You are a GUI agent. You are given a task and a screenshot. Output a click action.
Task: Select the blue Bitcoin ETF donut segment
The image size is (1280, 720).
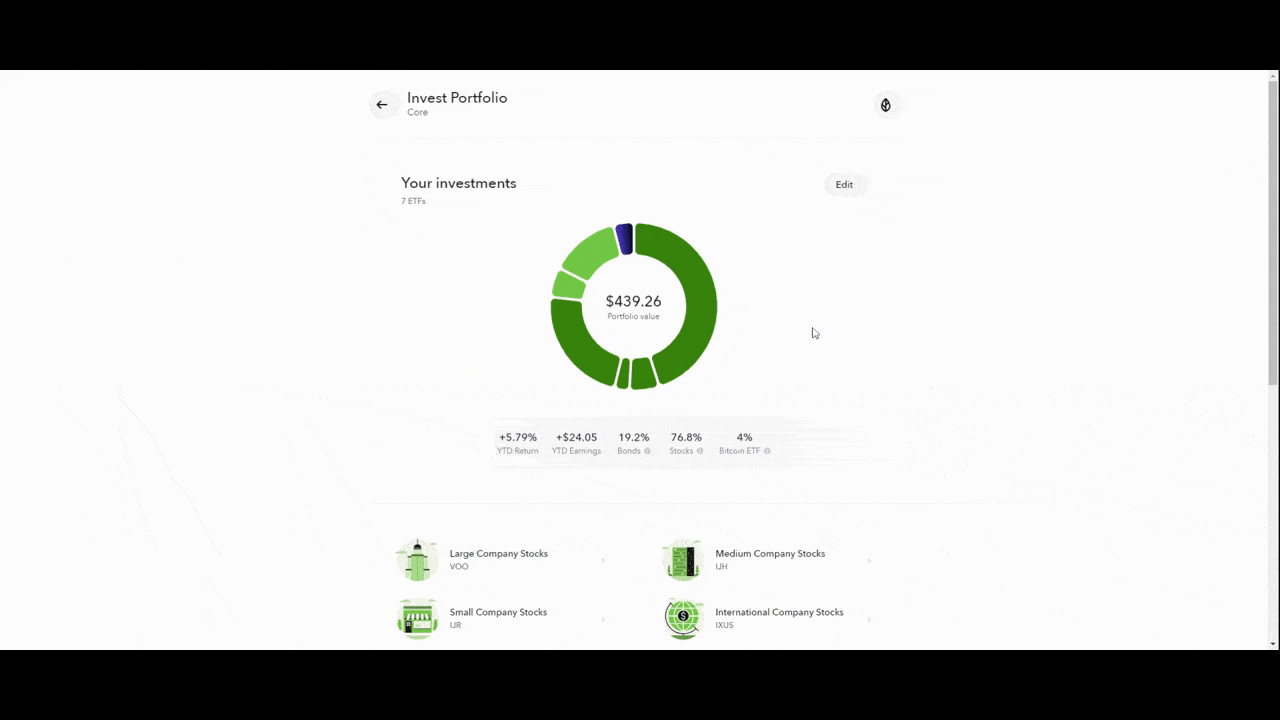[x=625, y=239]
